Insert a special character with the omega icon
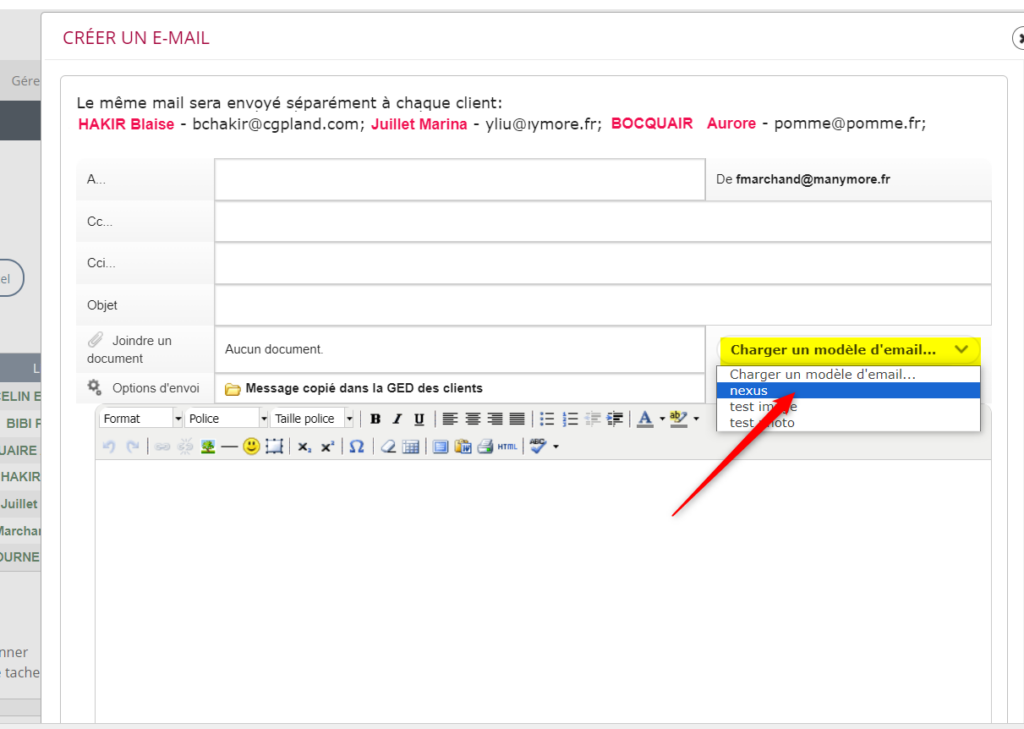 tap(356, 447)
